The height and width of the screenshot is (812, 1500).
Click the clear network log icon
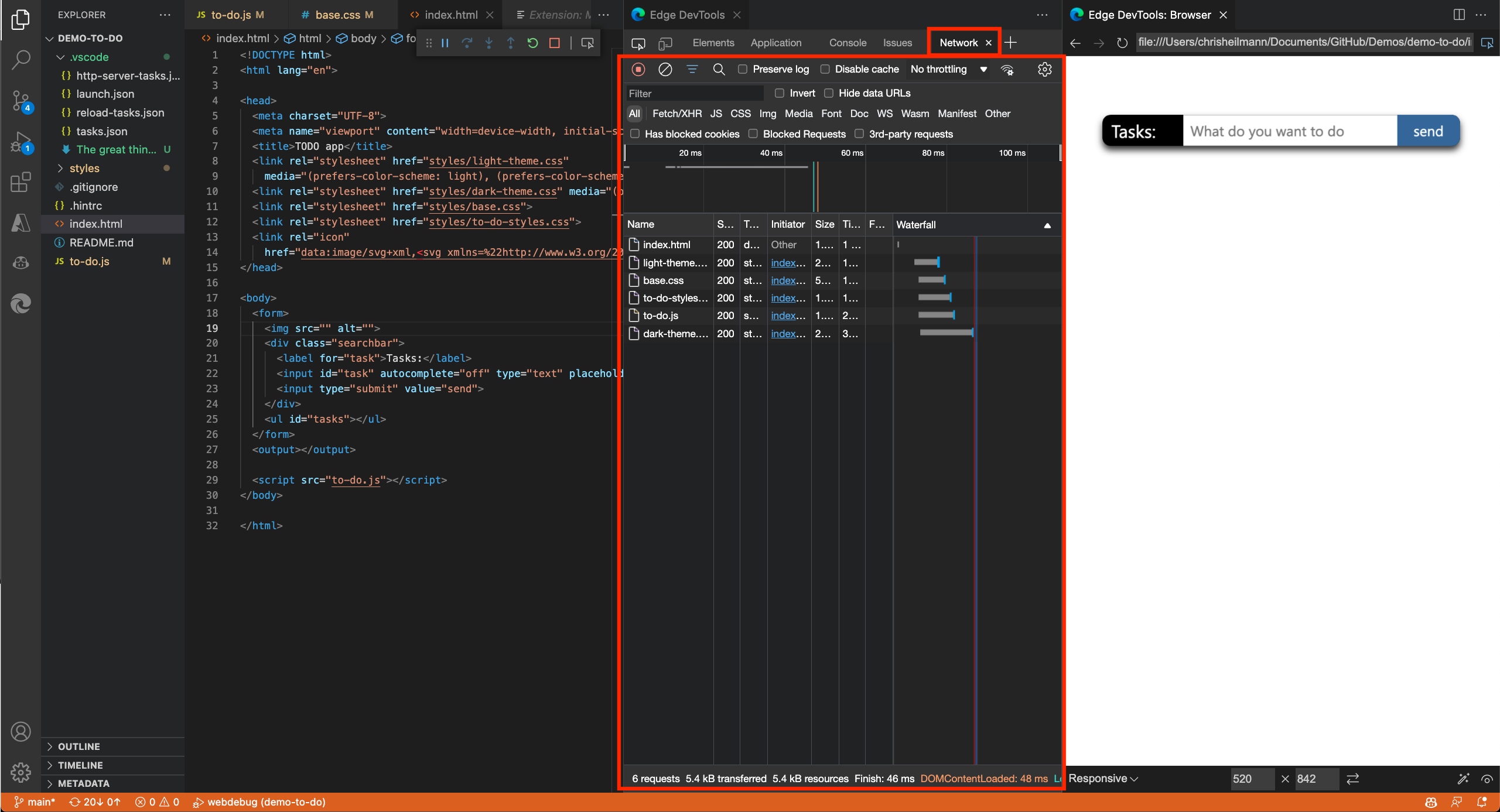tap(665, 69)
